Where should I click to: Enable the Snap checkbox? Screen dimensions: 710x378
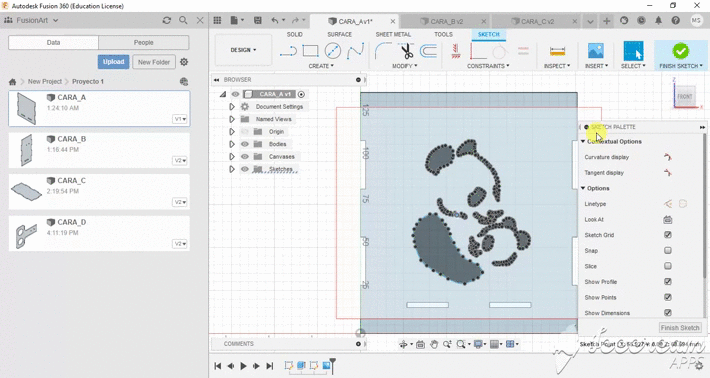[x=667, y=250]
